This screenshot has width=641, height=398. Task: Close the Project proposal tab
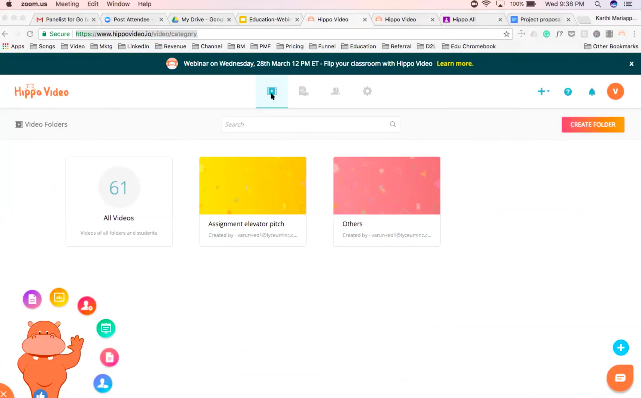568,19
